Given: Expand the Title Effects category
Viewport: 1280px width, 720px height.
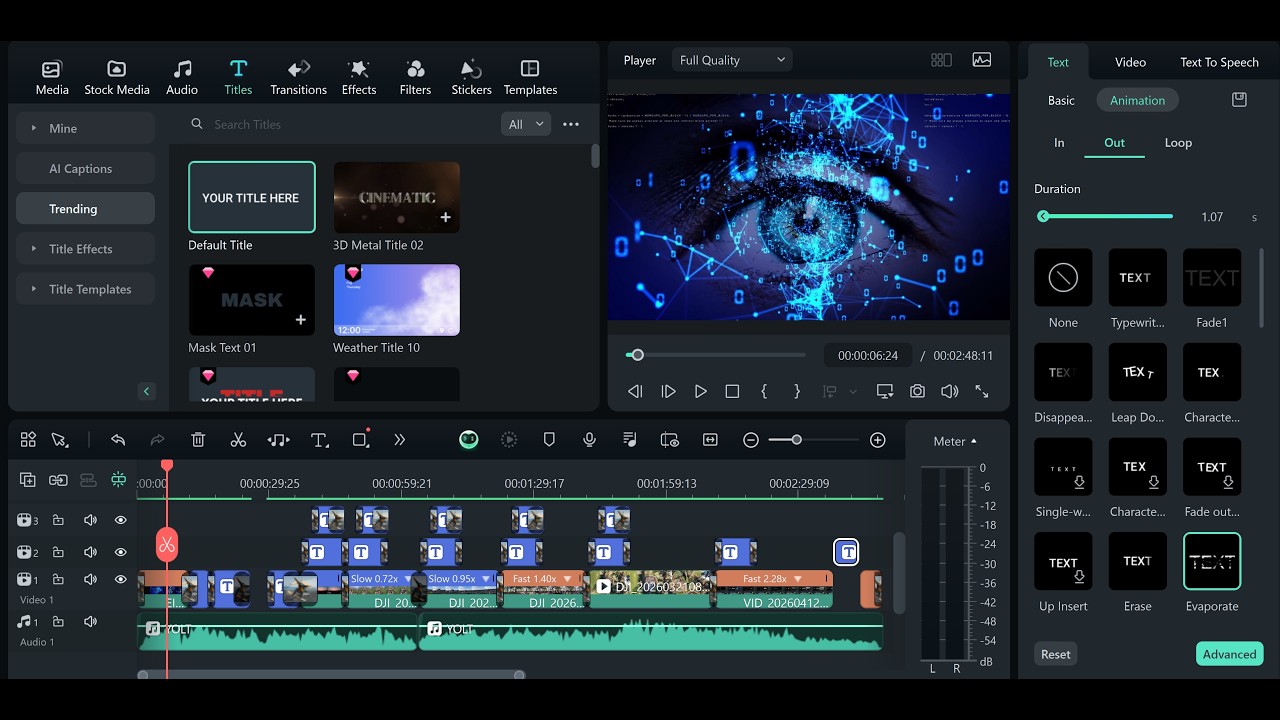Looking at the screenshot, I should point(85,249).
